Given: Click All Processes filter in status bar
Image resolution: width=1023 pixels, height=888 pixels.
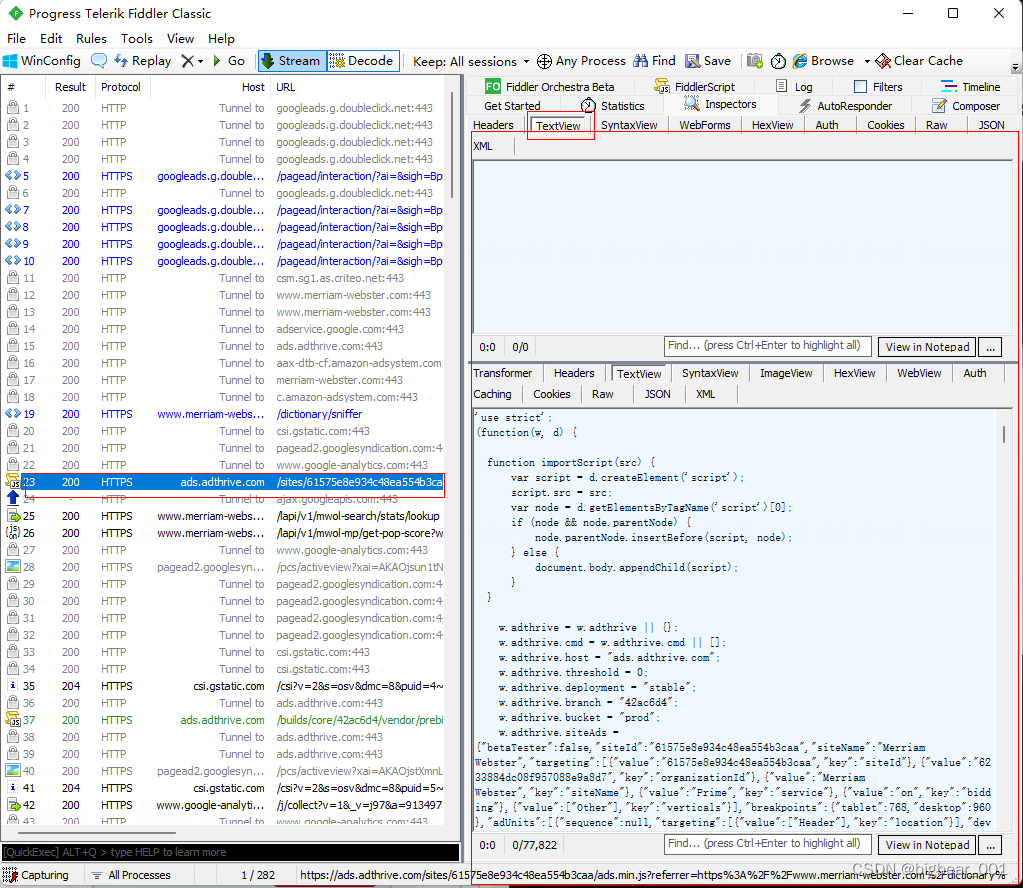Looking at the screenshot, I should (131, 875).
